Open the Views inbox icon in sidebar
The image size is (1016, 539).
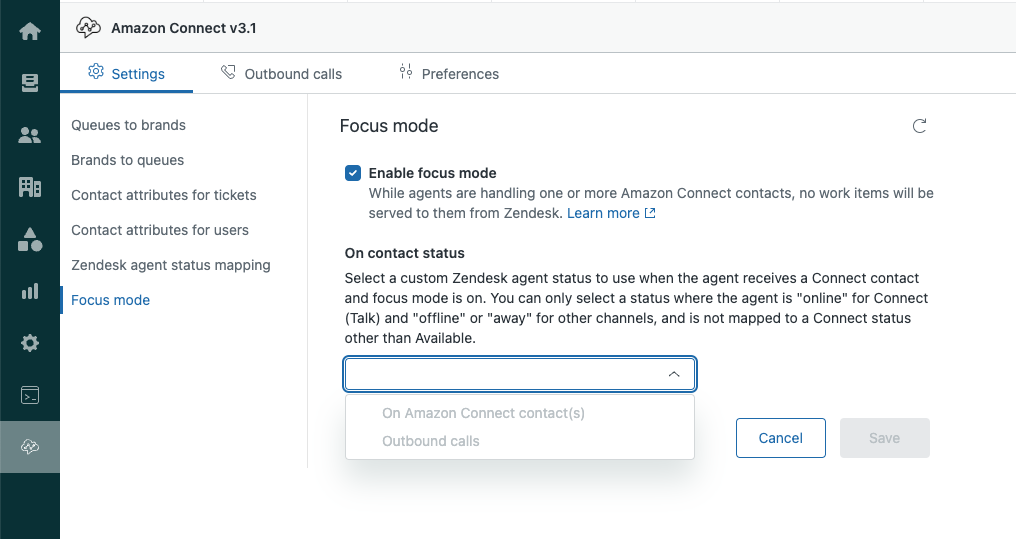click(30, 83)
